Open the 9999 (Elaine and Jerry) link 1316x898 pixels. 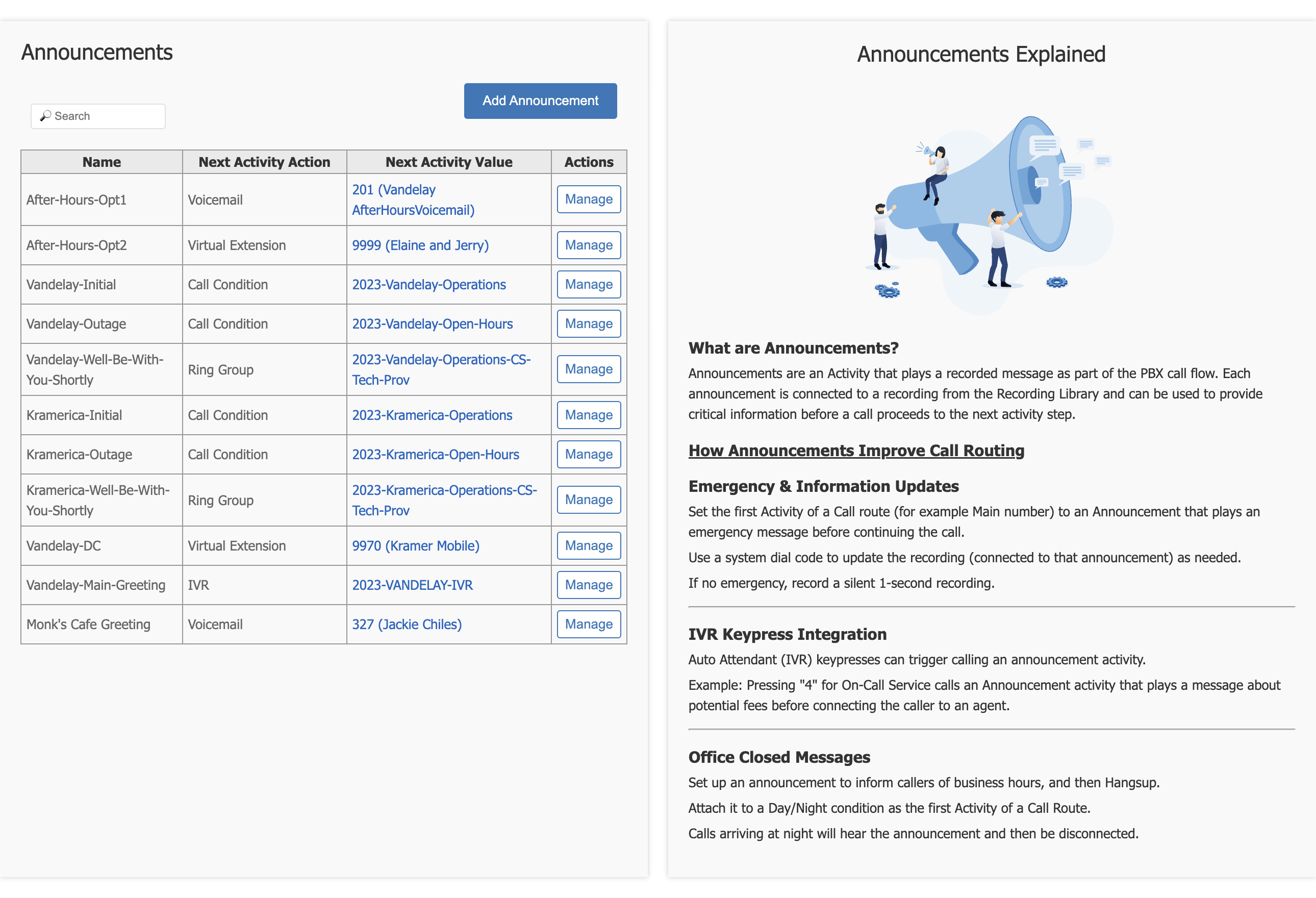coord(420,245)
